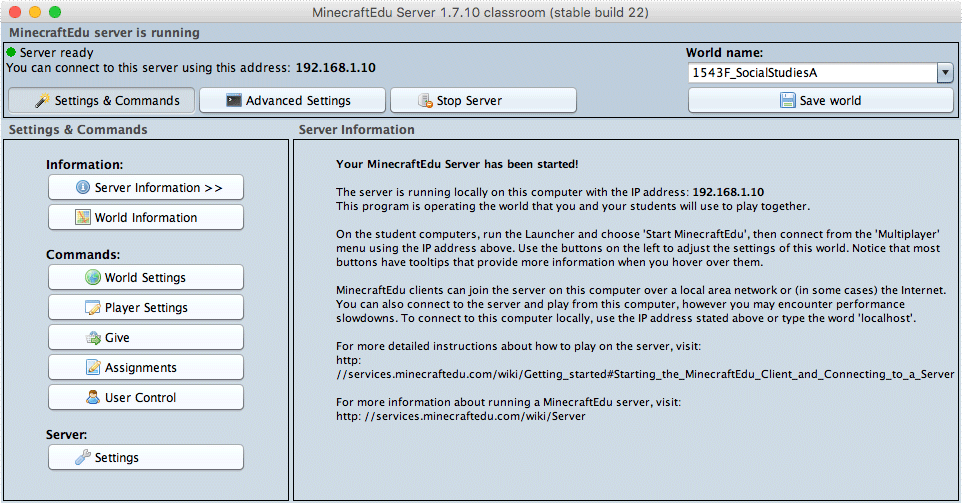Click the floppy disk icon on Save world
The width and height of the screenshot is (962, 503).
(788, 101)
